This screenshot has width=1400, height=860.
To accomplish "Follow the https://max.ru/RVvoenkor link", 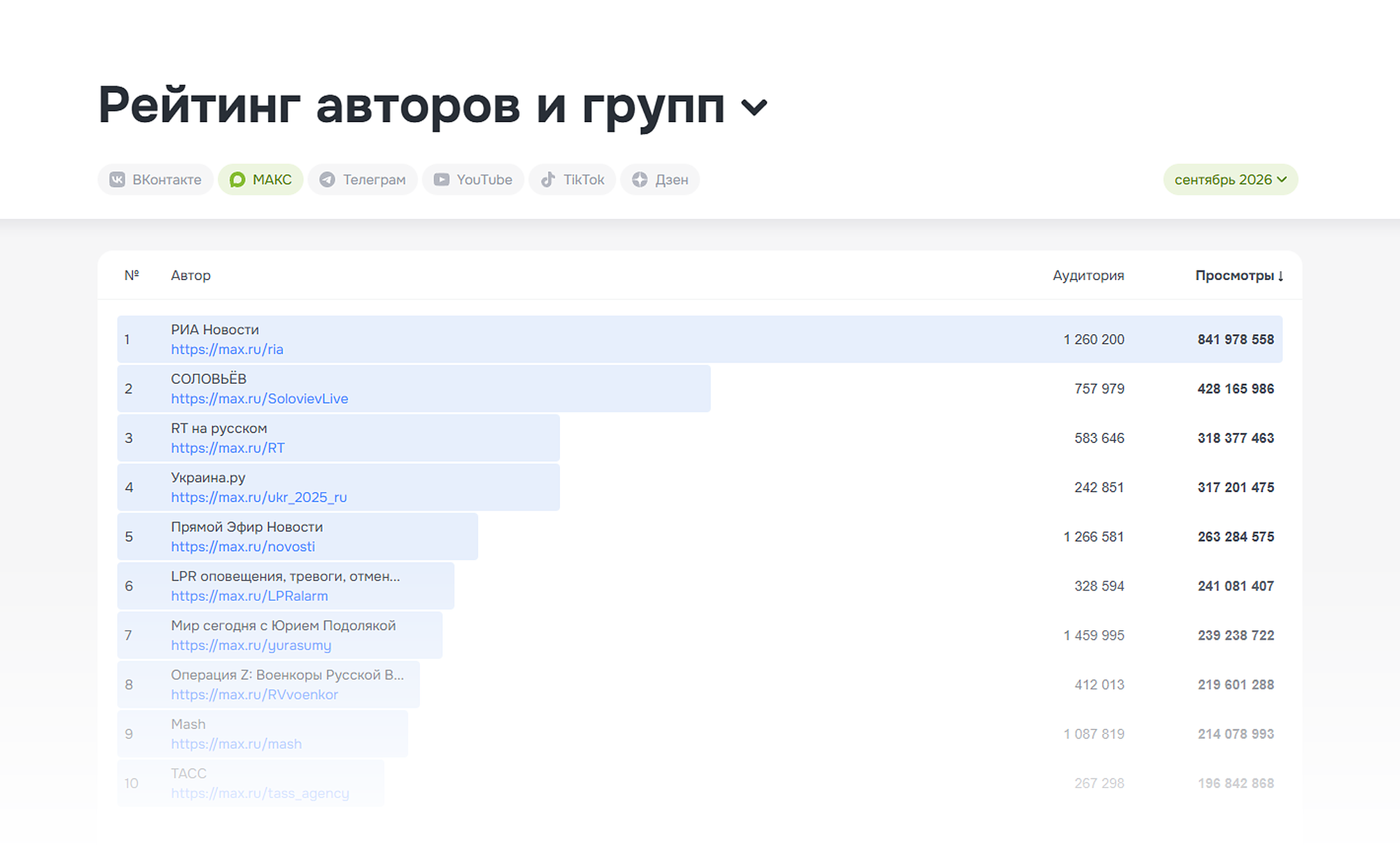I will click(255, 694).
